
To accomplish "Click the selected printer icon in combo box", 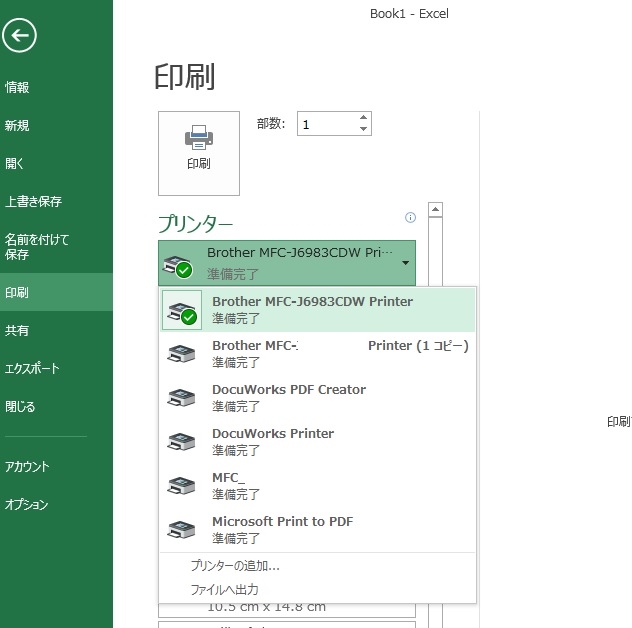I will click(x=177, y=266).
